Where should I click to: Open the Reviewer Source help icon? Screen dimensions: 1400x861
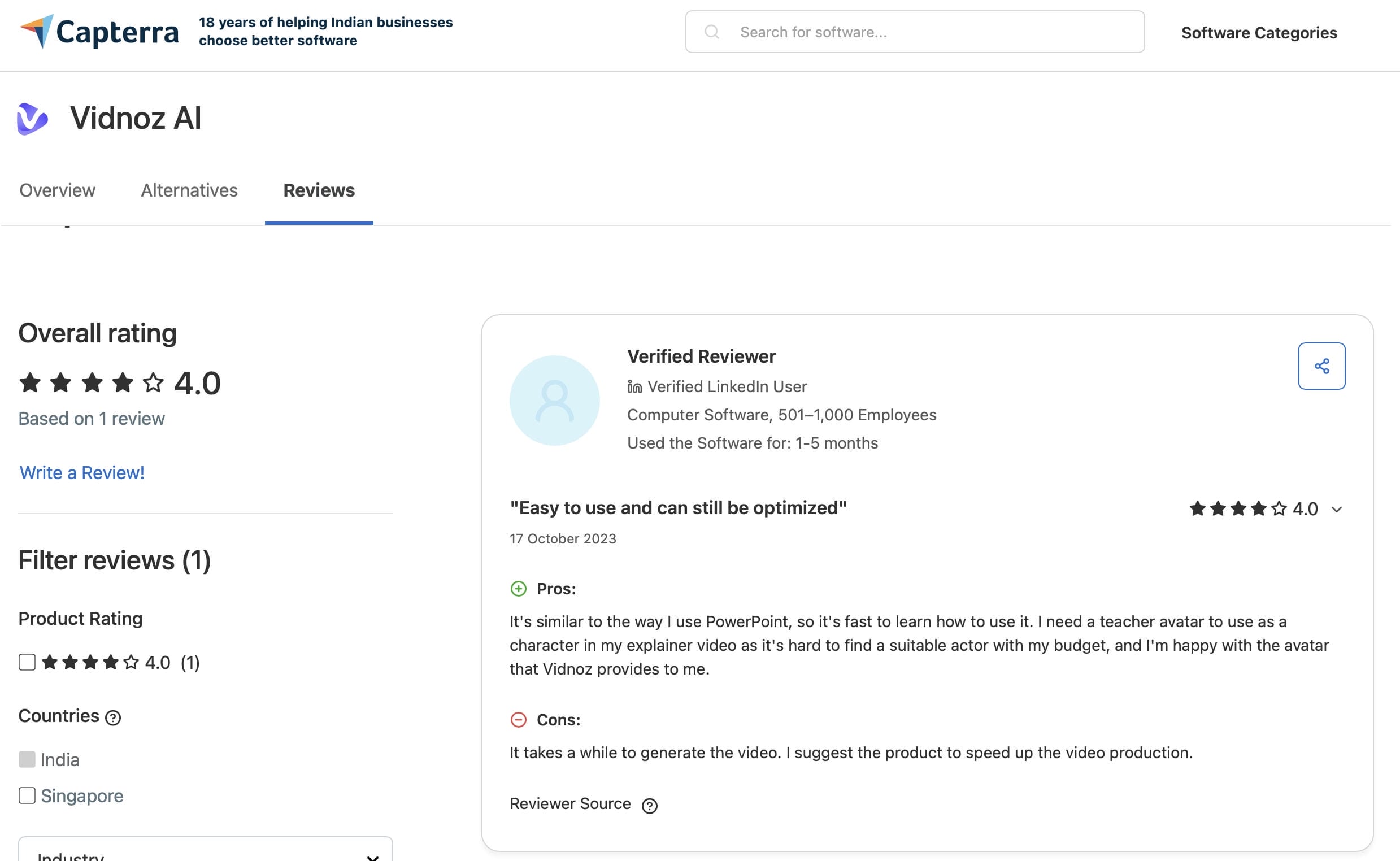coord(649,805)
